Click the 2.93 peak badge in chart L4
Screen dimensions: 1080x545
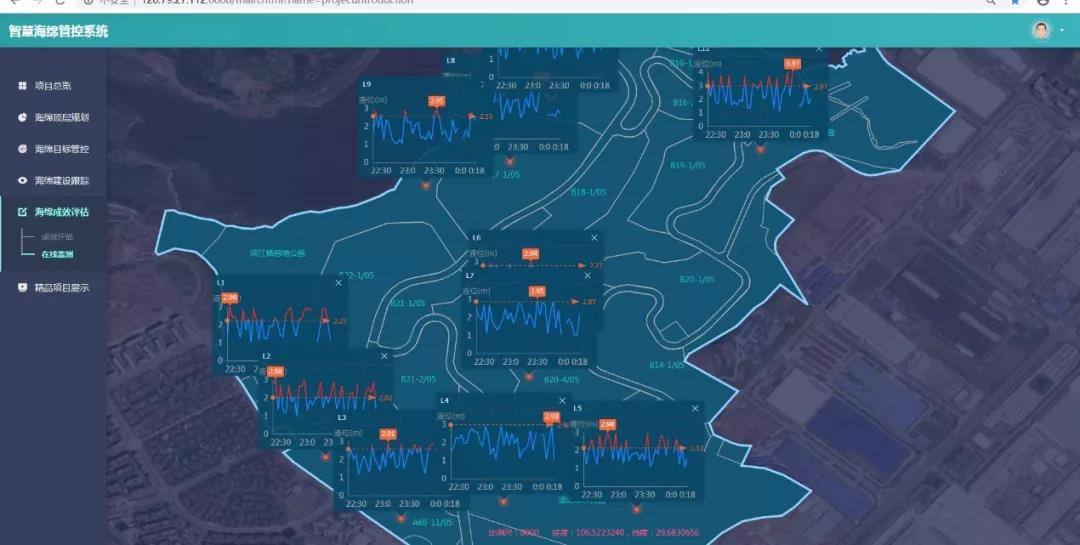click(x=551, y=417)
